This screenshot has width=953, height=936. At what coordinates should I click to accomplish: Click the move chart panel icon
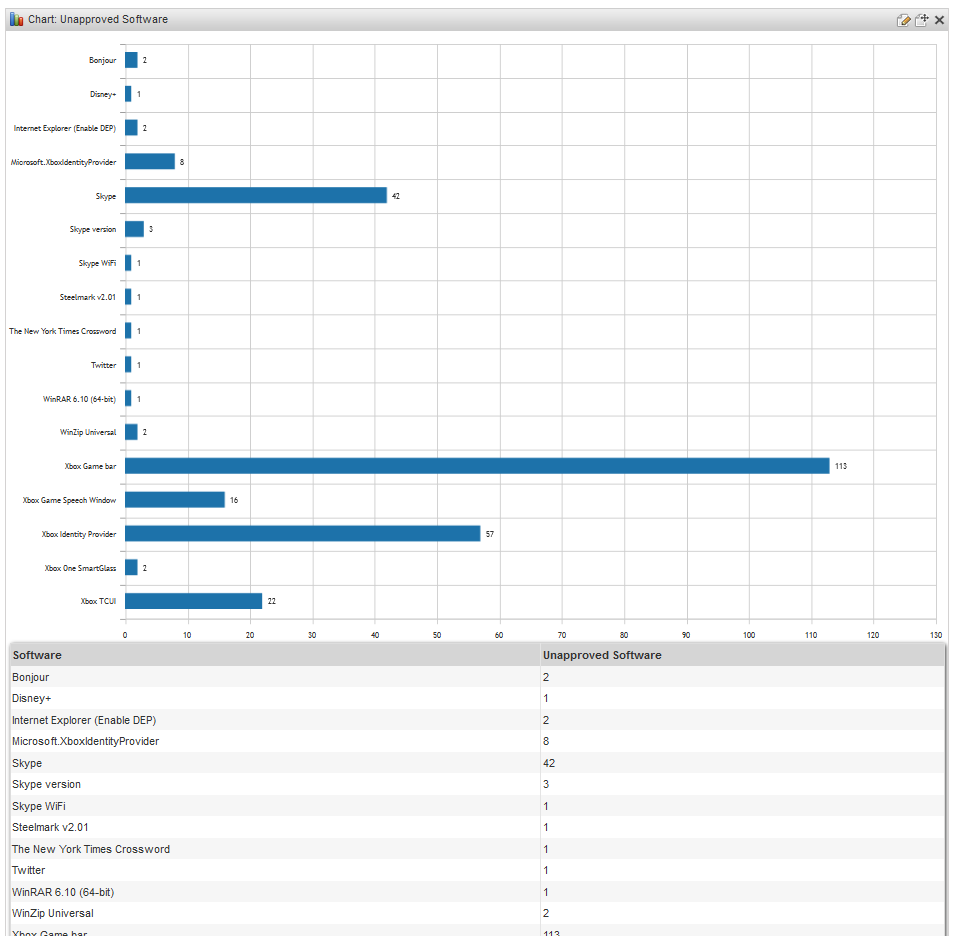[x=922, y=20]
